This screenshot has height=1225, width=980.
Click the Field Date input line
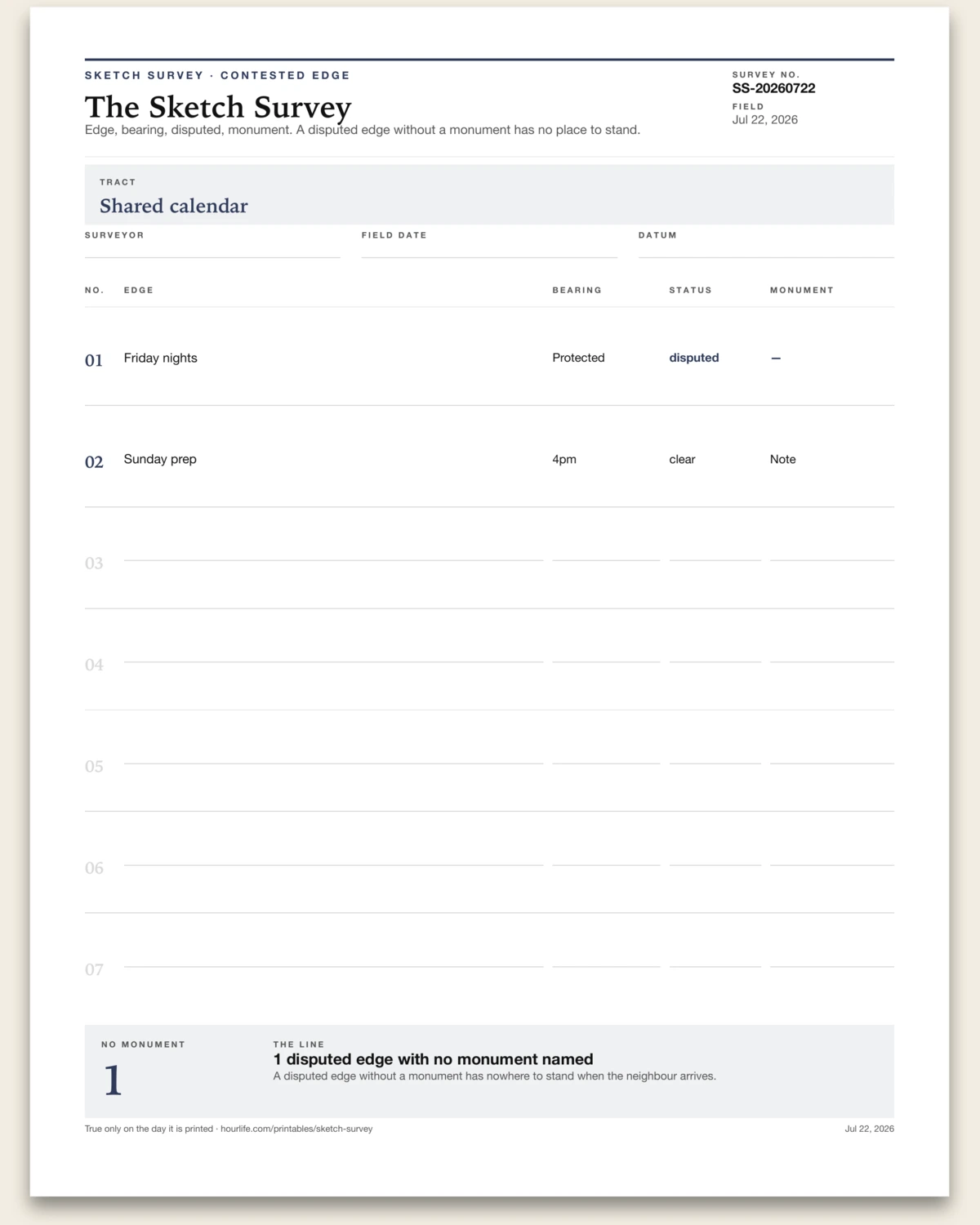(x=489, y=250)
